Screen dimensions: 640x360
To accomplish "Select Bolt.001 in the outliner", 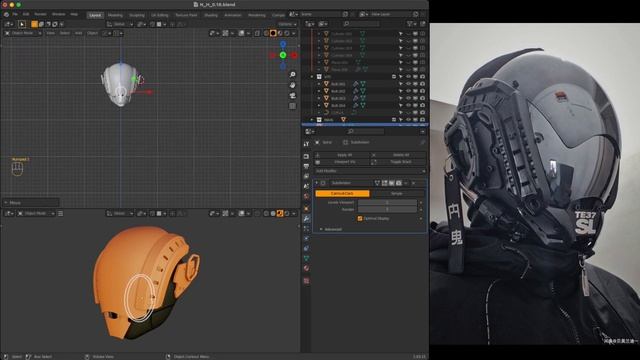I will pyautogui.click(x=338, y=84).
